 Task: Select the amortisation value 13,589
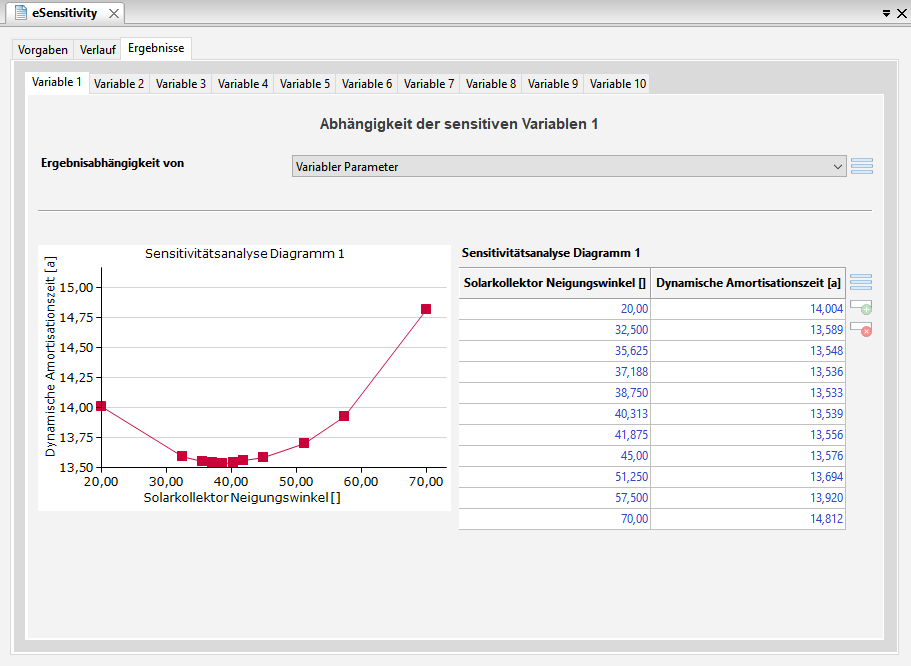pyautogui.click(x=748, y=330)
